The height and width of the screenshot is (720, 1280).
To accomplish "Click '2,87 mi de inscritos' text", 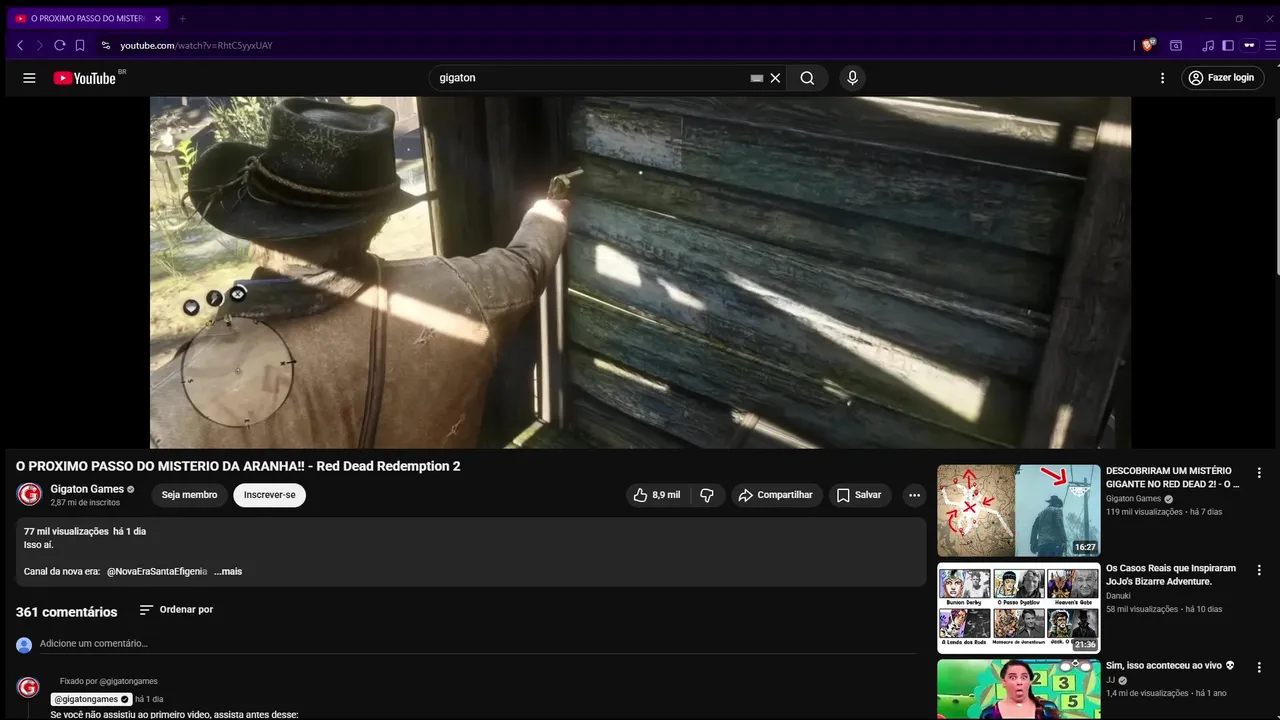I will (x=85, y=503).
